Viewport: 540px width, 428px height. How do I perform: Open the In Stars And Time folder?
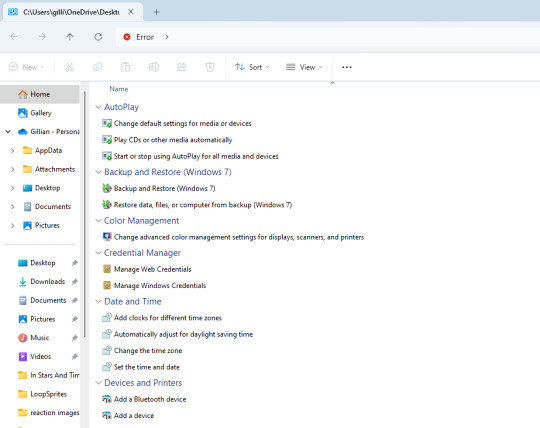click(48, 375)
